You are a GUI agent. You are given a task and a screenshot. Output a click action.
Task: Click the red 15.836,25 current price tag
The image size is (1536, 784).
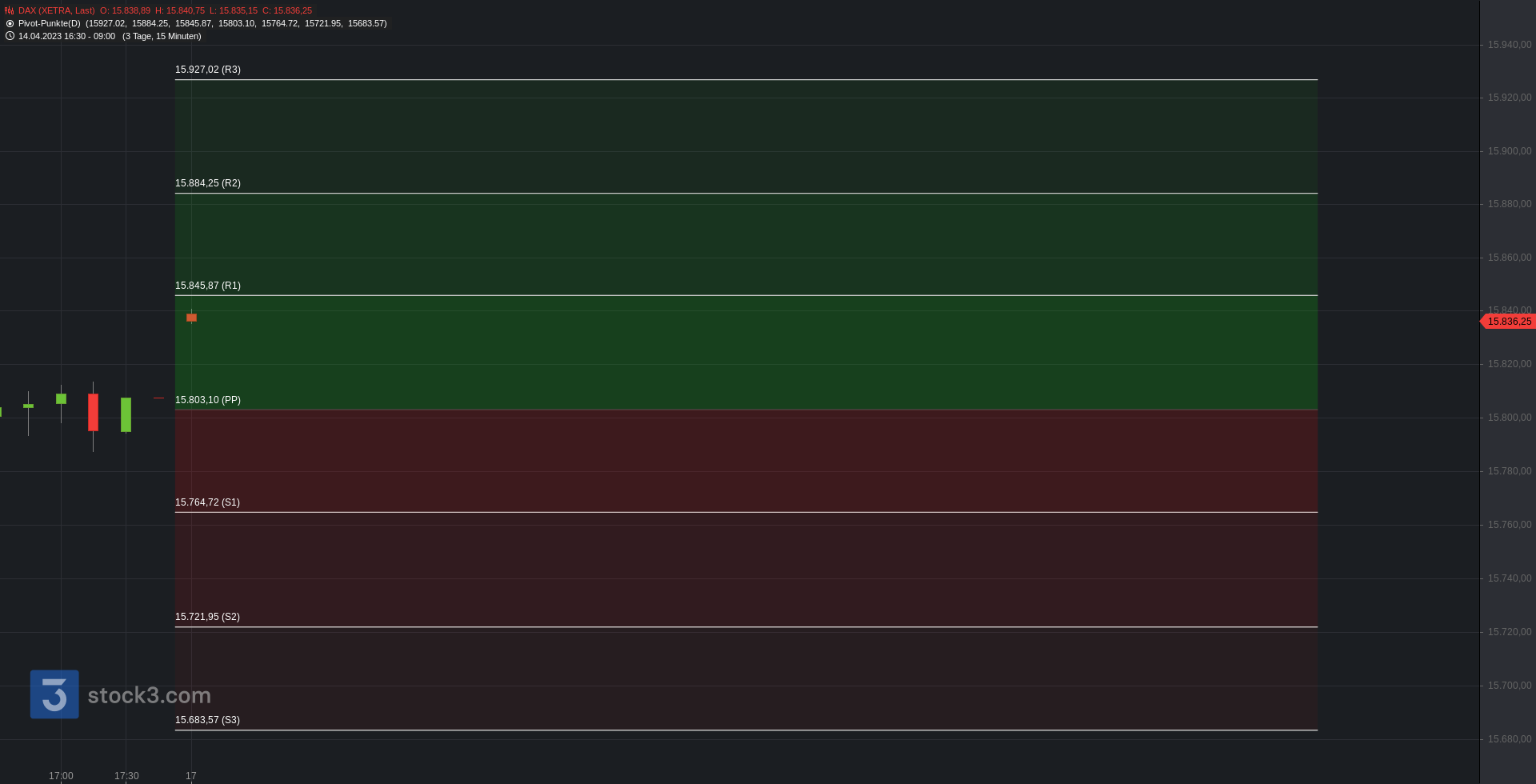coord(1508,322)
